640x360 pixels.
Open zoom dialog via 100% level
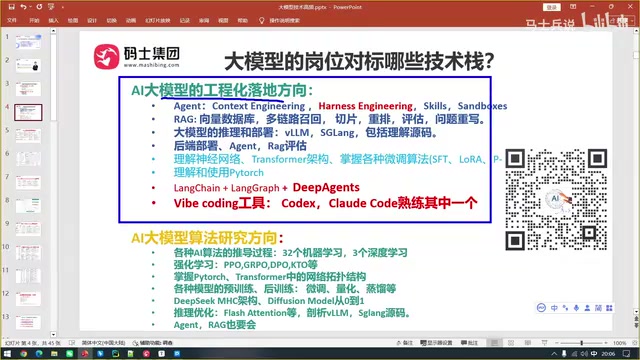click(x=619, y=343)
